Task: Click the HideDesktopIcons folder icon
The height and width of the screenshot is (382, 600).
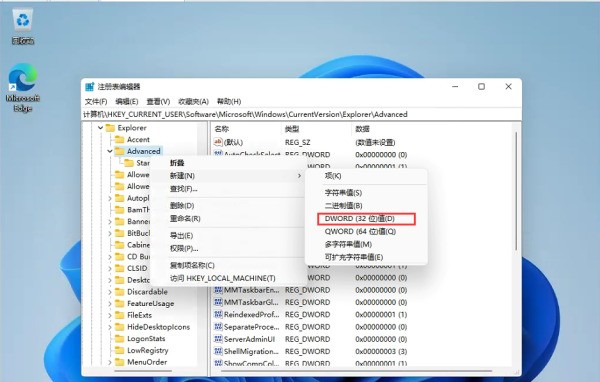Action: click(120, 327)
